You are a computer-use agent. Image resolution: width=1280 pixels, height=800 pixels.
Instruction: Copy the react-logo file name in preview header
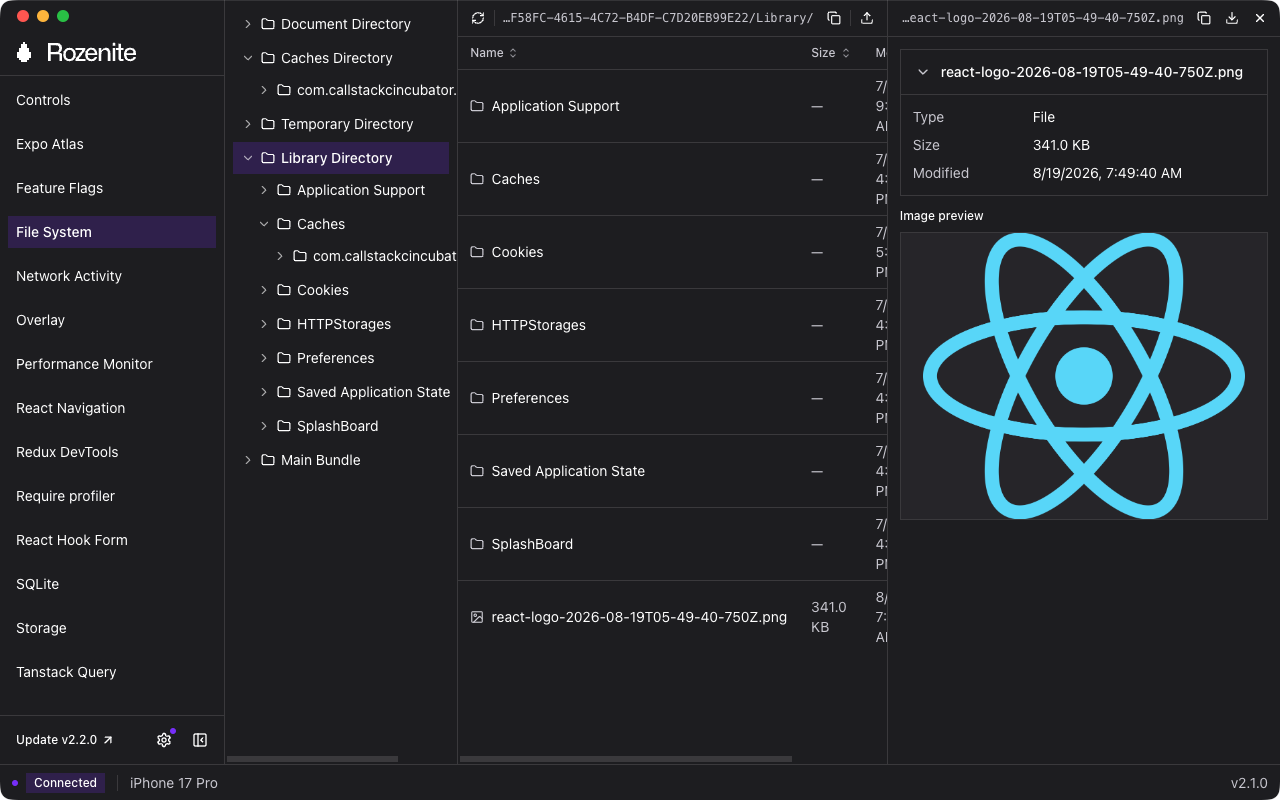(1204, 18)
